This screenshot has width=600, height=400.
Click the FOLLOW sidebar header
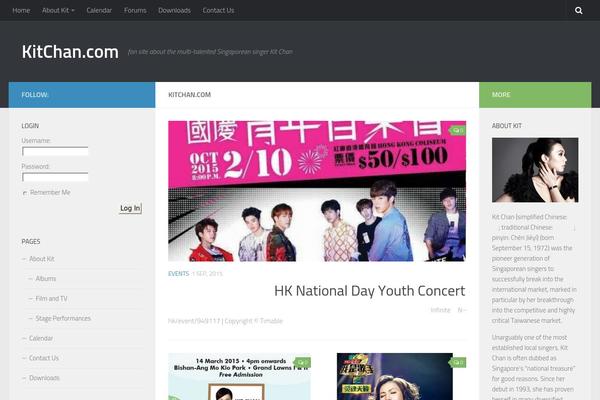82,95
